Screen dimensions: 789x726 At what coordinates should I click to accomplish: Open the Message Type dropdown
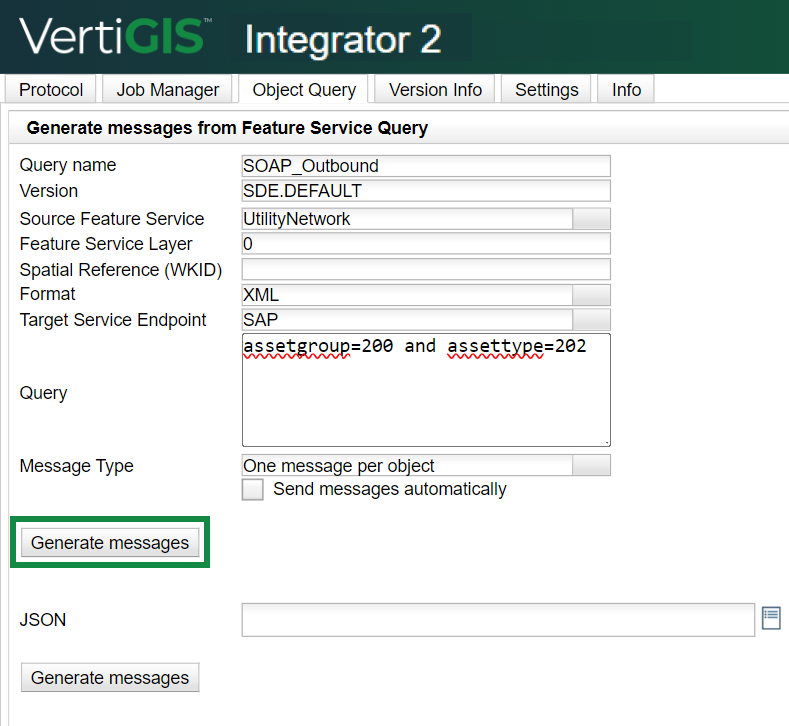(x=591, y=465)
